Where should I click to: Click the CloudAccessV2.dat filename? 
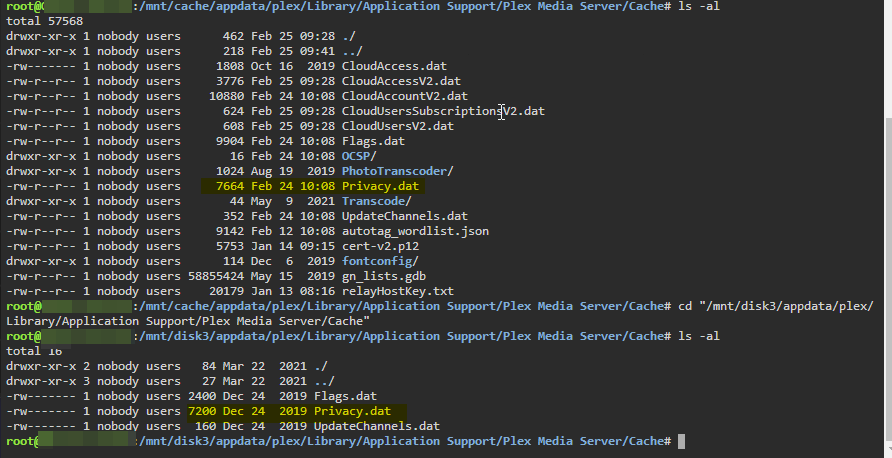401,81
